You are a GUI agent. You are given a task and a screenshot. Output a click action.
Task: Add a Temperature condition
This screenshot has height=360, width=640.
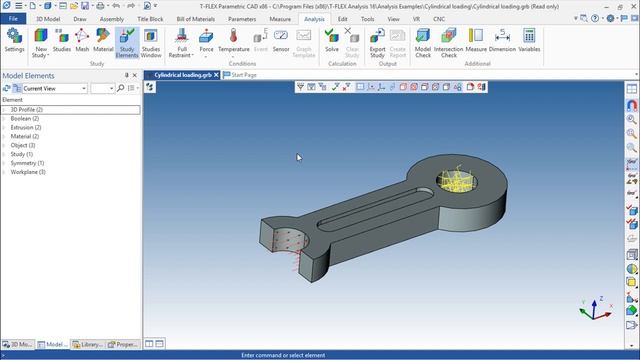point(233,40)
